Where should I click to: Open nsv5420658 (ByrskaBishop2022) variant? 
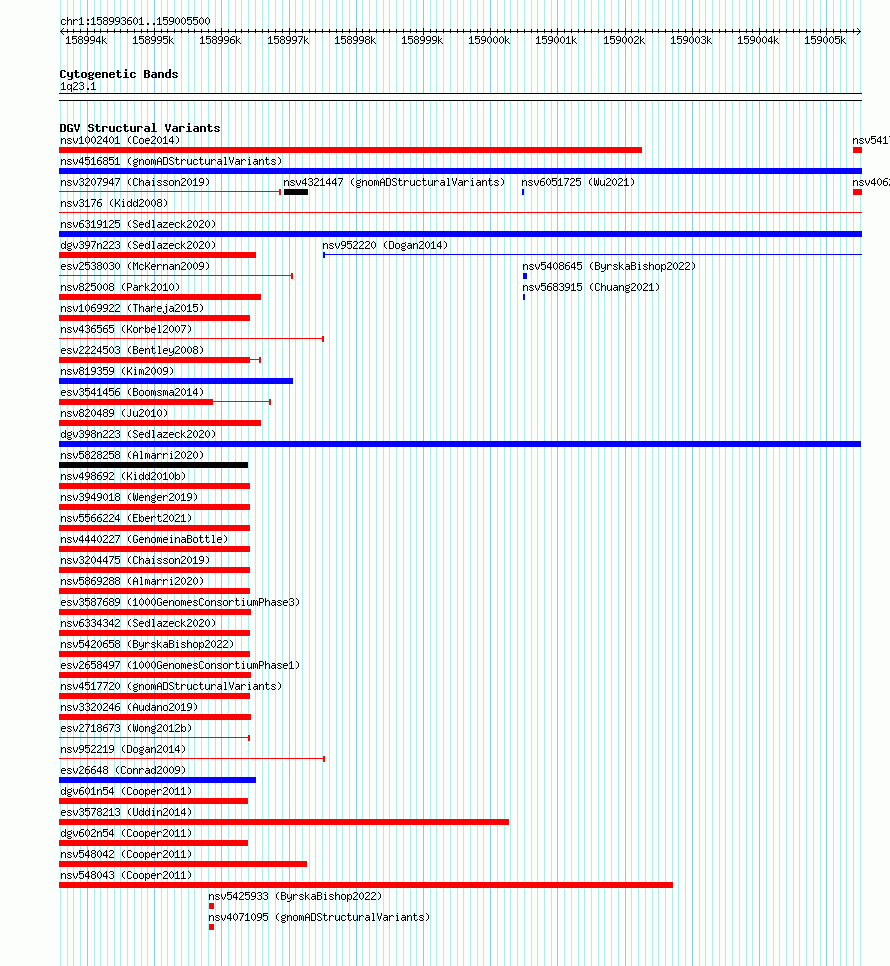147,644
